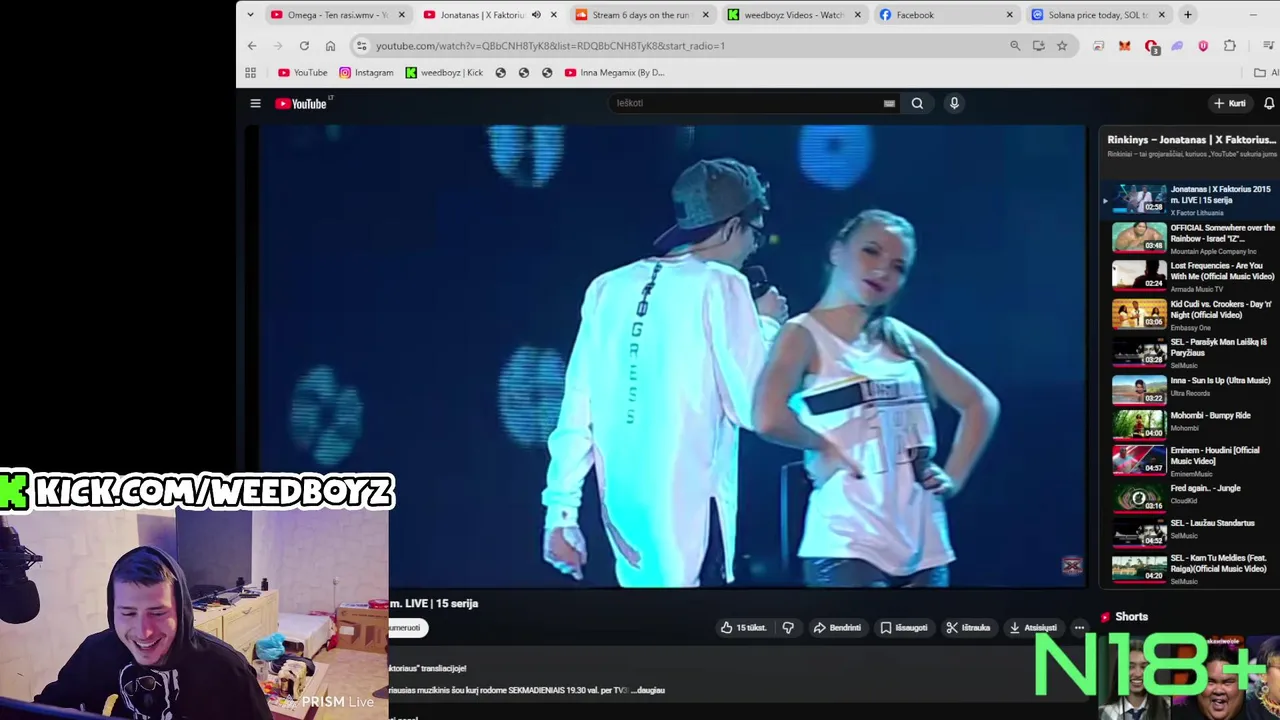Start voice search with the microphone icon
The height and width of the screenshot is (720, 1280).
click(x=954, y=103)
